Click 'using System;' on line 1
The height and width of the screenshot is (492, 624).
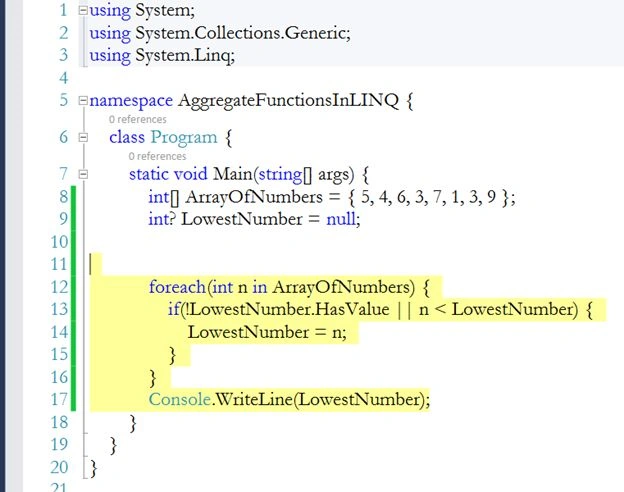142,11
